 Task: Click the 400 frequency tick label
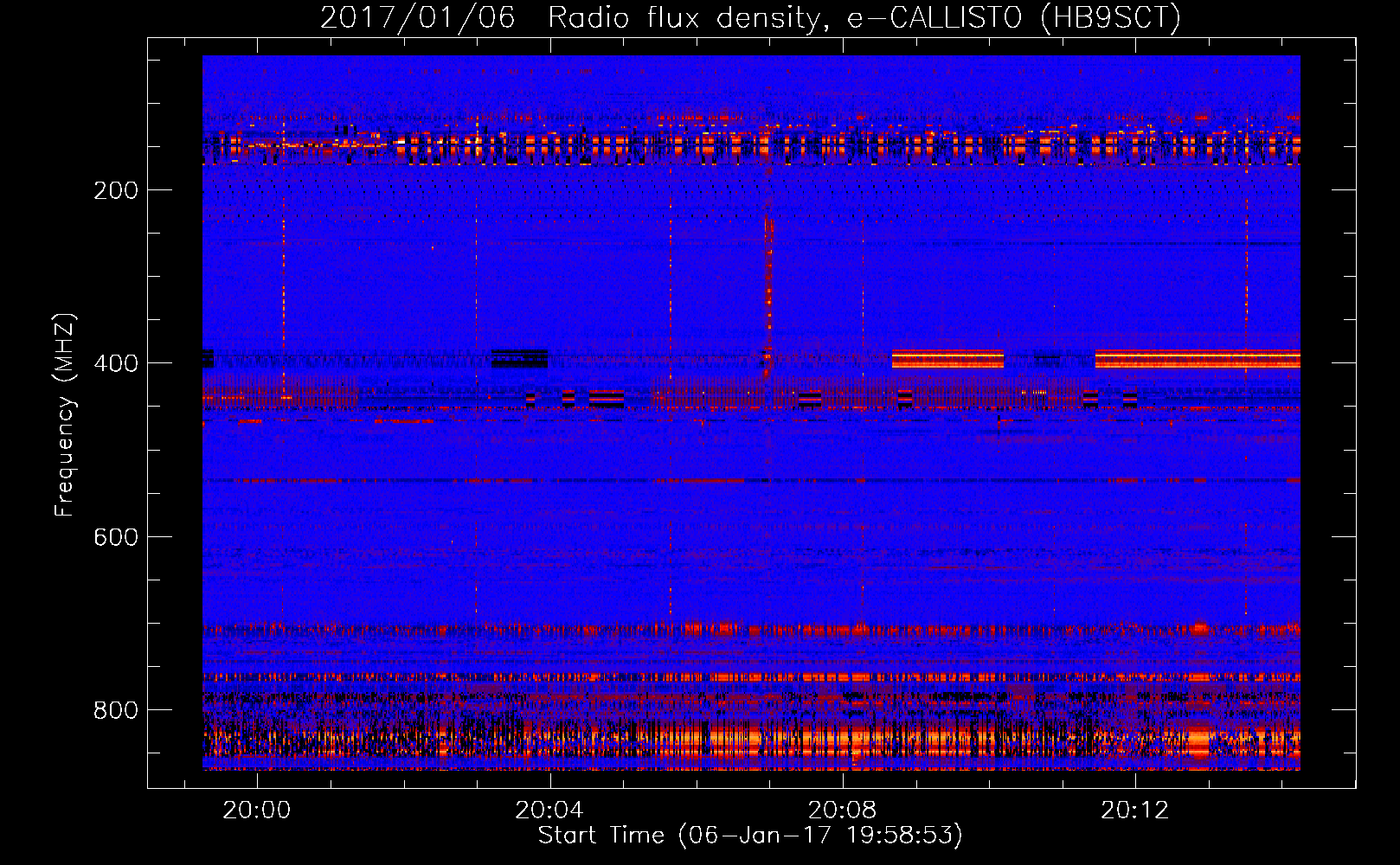click(116, 363)
